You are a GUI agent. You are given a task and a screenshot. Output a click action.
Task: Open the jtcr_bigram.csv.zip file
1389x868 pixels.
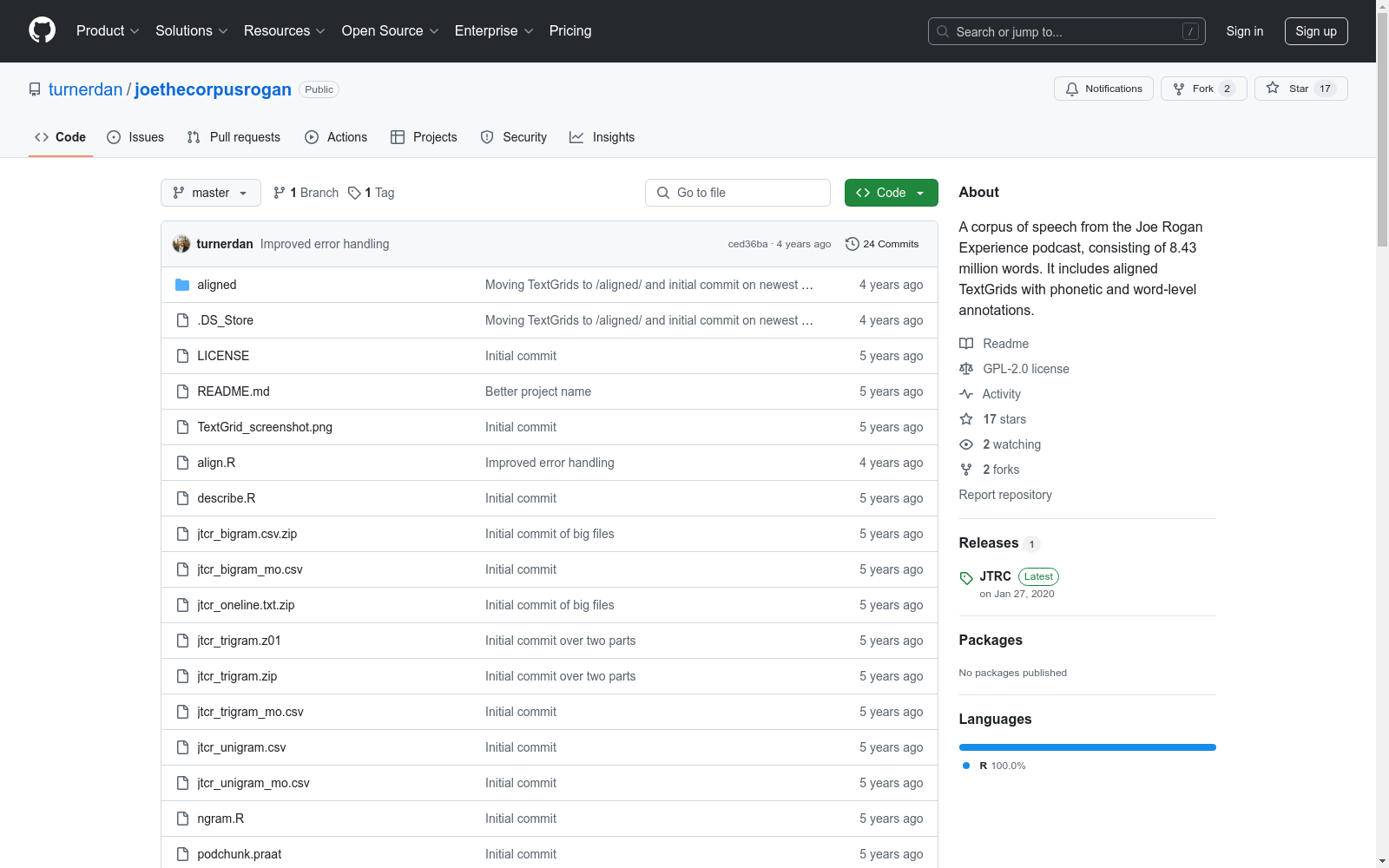point(247,534)
